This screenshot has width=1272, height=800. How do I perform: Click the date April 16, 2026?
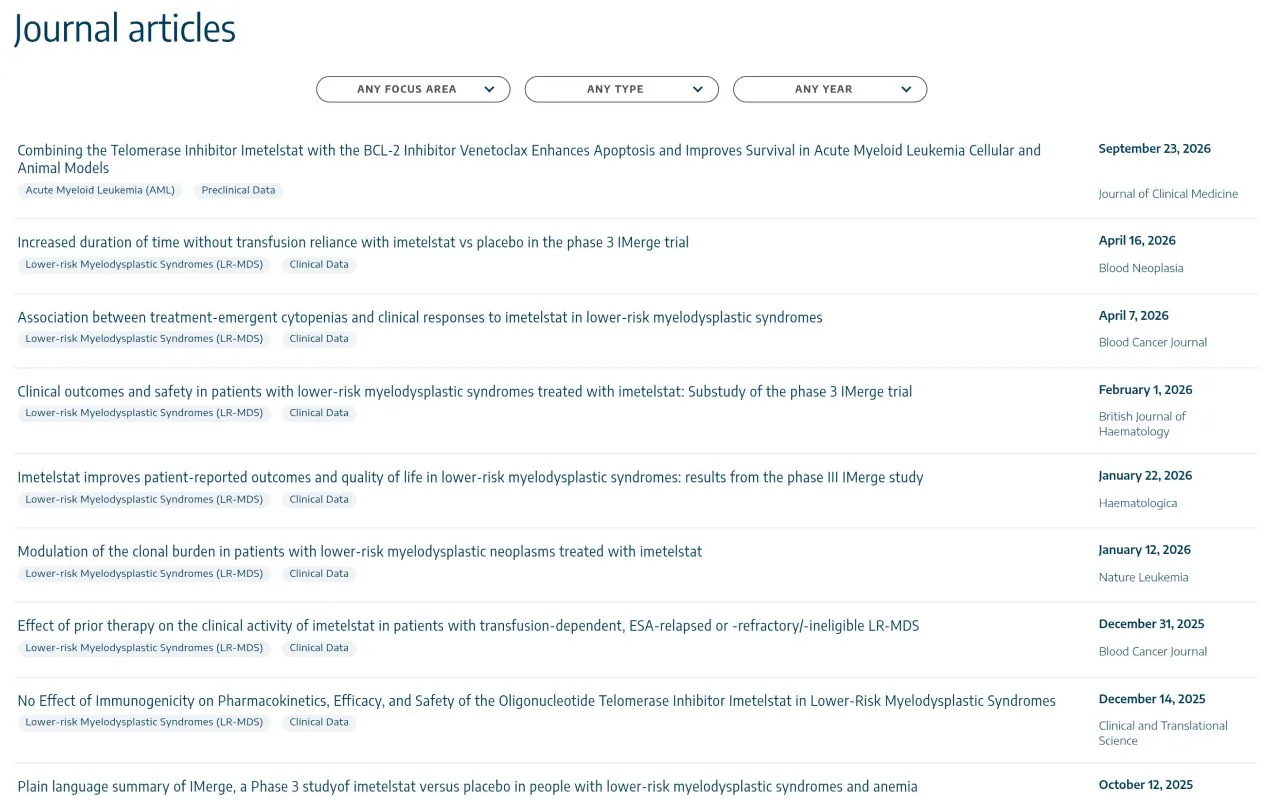[x=1137, y=241]
